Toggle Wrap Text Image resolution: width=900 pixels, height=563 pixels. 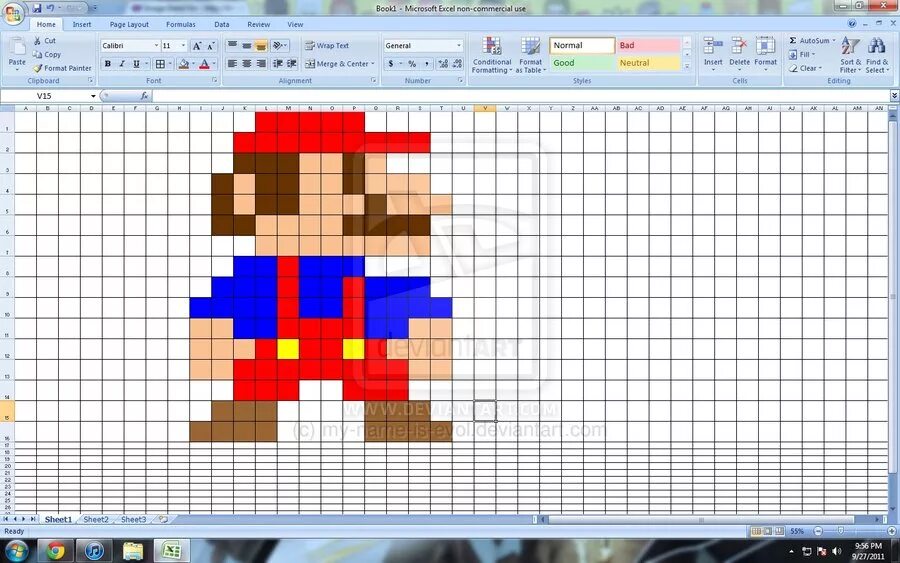[x=327, y=45]
